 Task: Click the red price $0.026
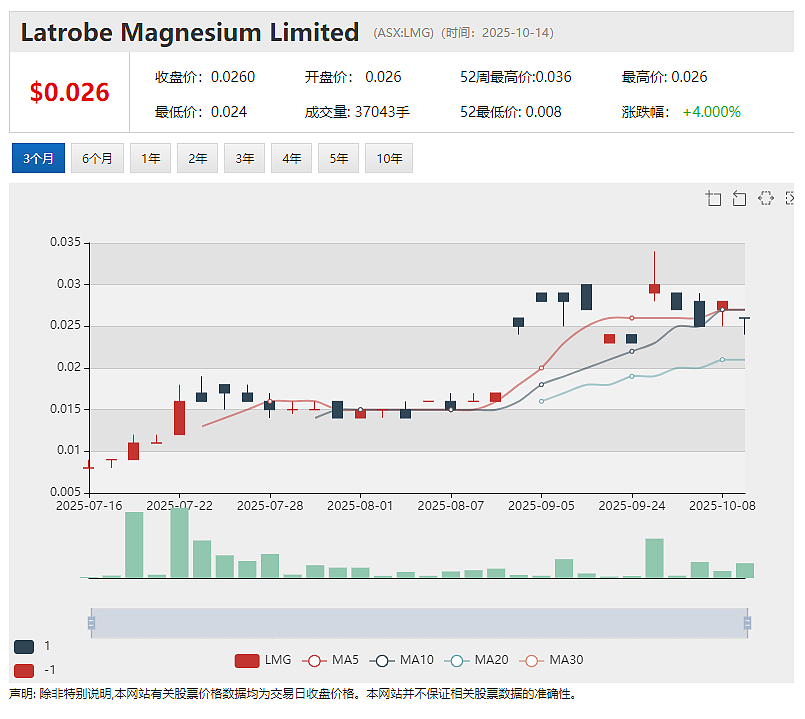coord(69,92)
